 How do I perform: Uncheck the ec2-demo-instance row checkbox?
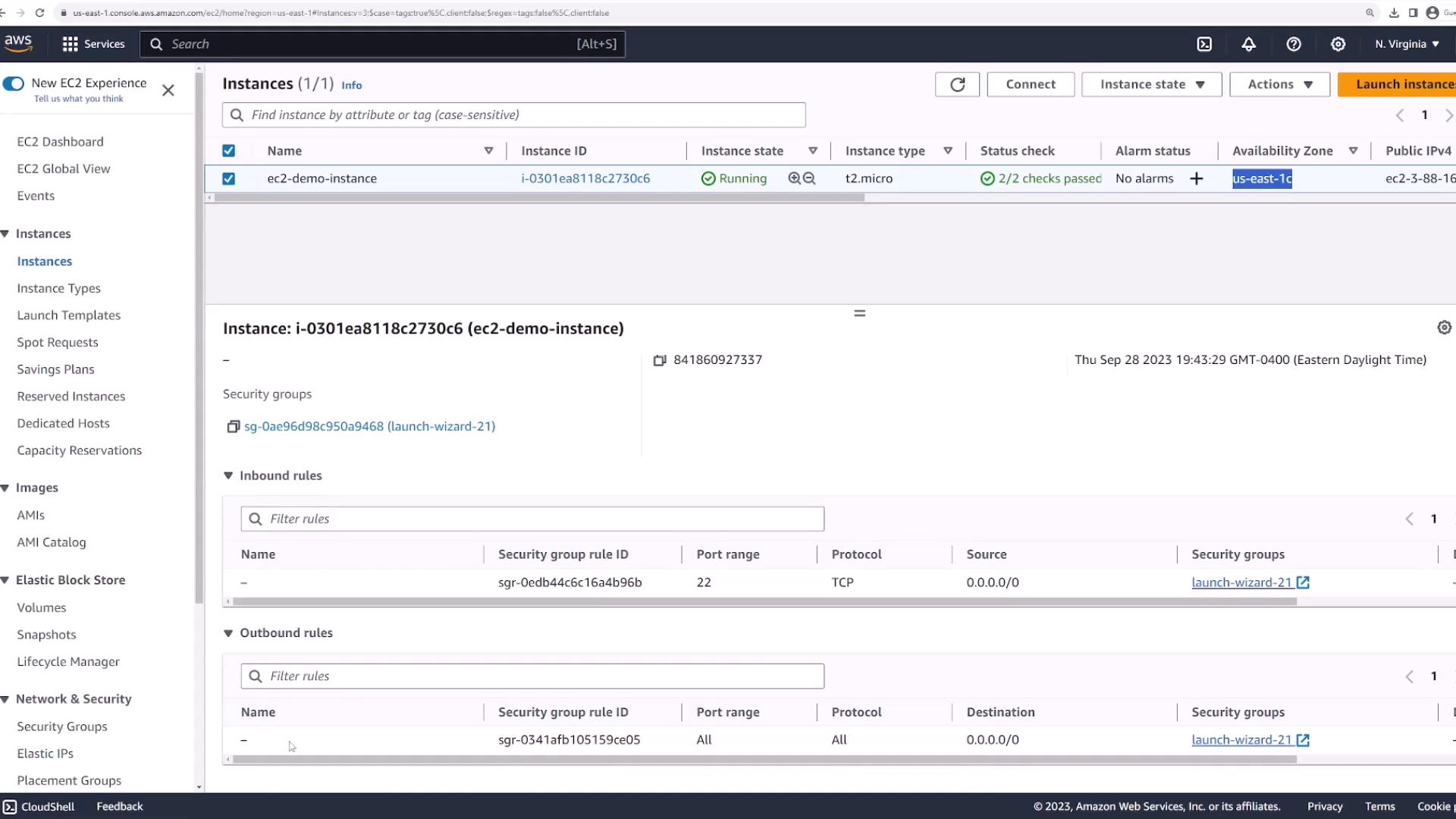click(x=228, y=178)
